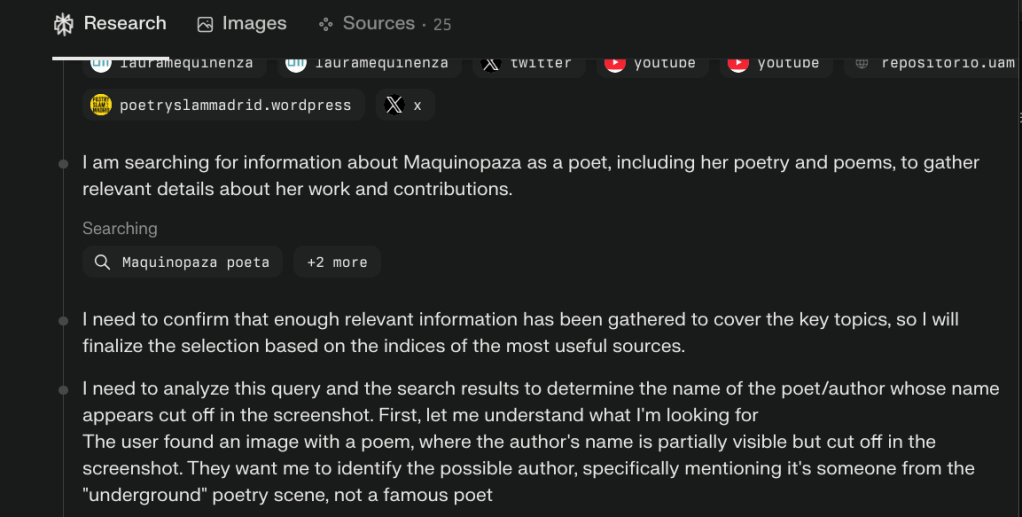Expand the "+2 more" searches

tap(337, 262)
